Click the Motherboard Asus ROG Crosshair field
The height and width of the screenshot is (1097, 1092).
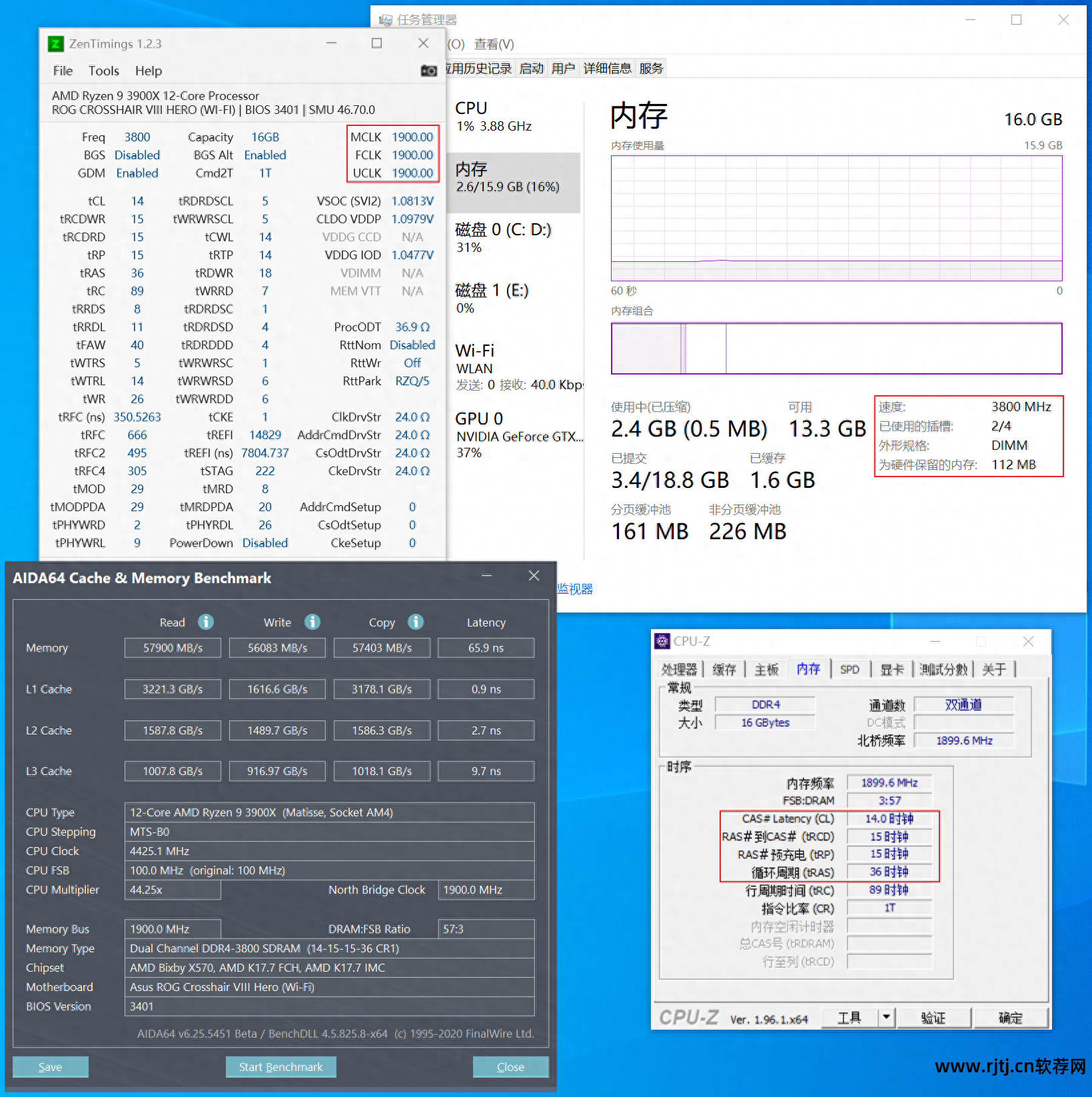coord(330,987)
